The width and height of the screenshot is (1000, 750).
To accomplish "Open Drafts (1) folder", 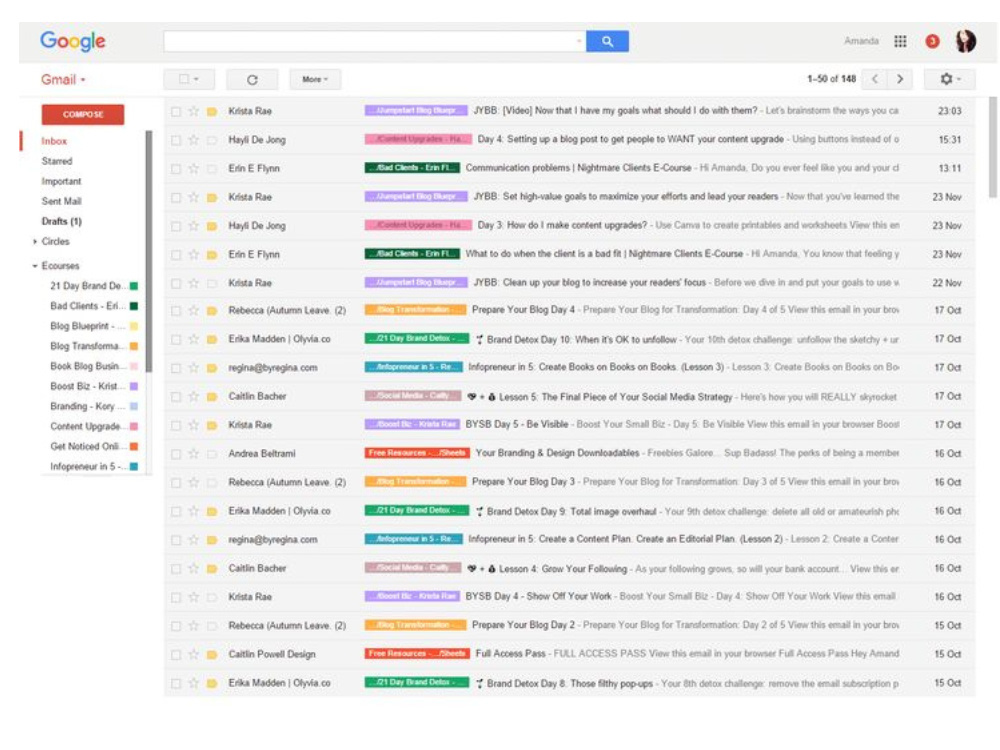I will pyautogui.click(x=61, y=221).
